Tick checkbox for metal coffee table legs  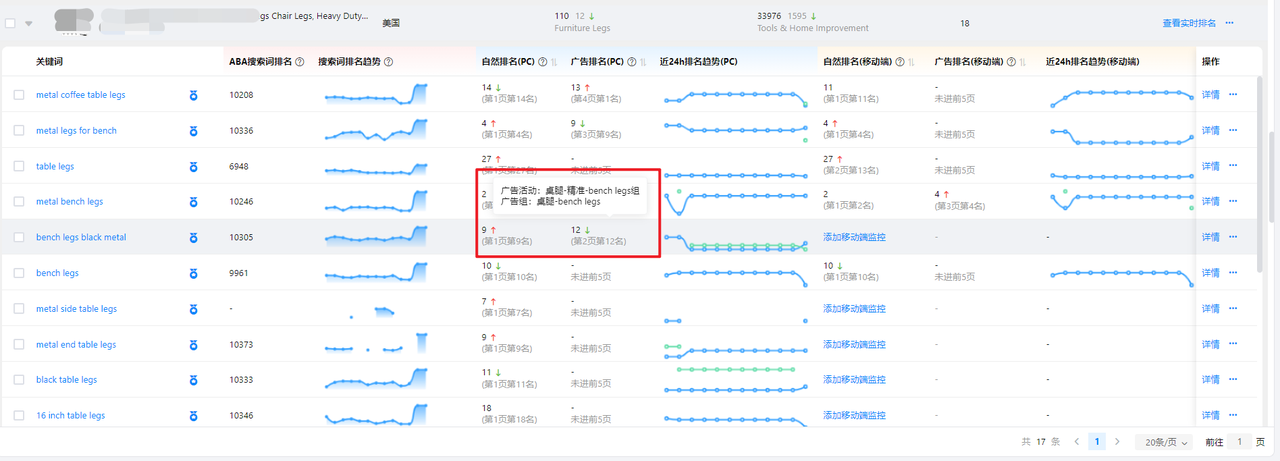point(19,95)
